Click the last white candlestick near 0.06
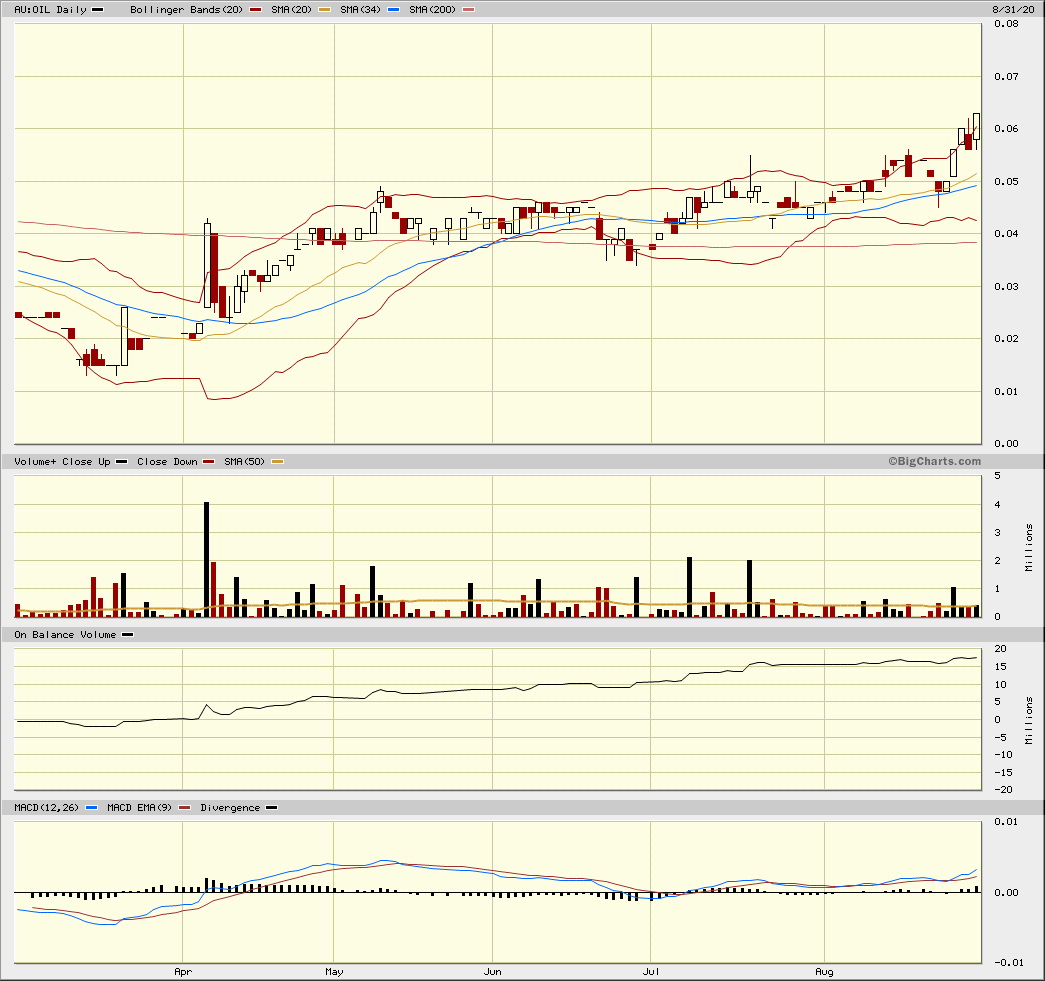The height and width of the screenshot is (981, 1045). click(976, 126)
